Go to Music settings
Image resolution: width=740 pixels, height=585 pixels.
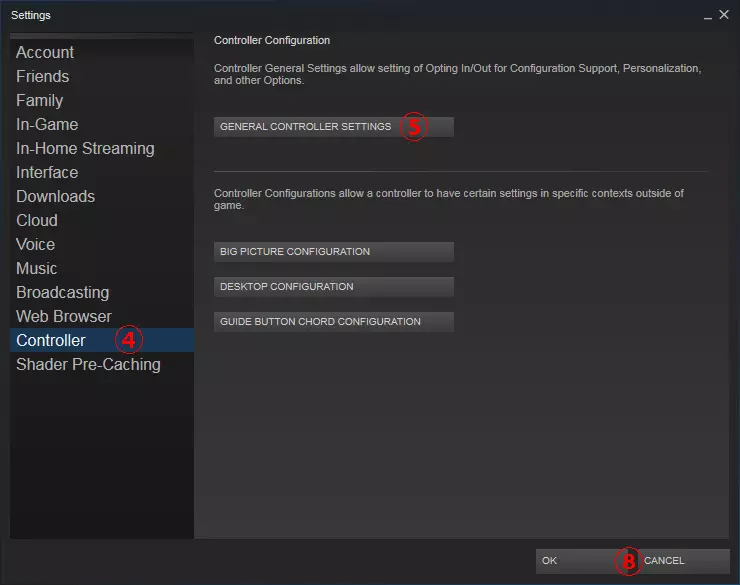[x=102, y=268]
